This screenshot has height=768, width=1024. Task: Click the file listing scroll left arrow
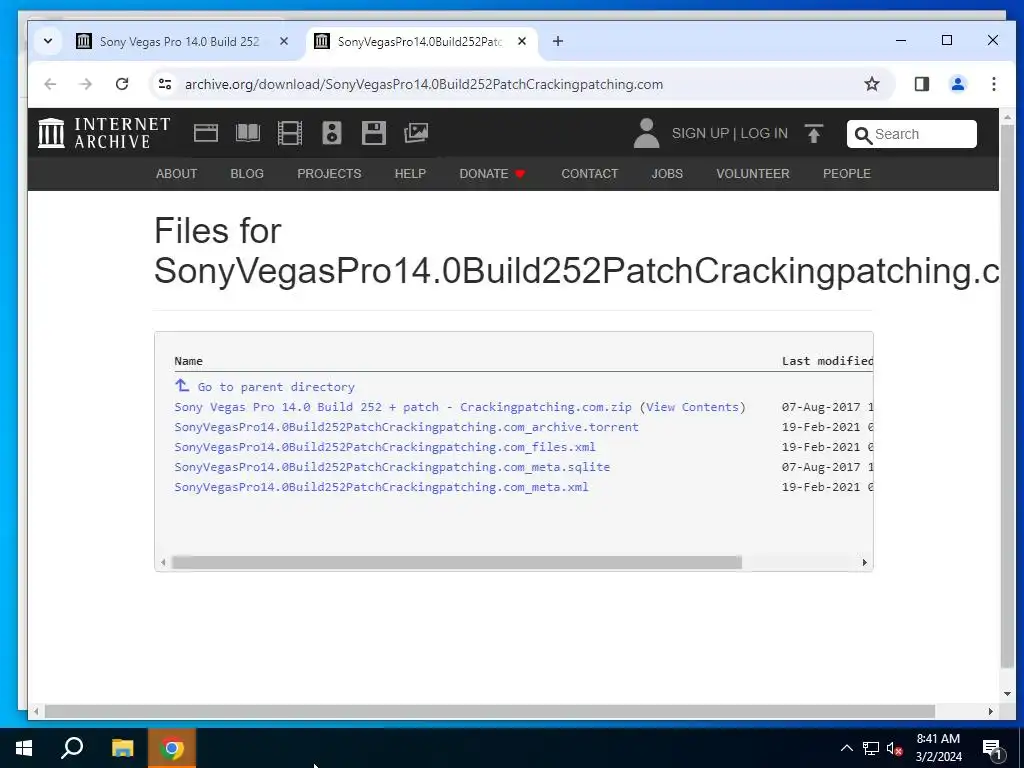click(163, 562)
